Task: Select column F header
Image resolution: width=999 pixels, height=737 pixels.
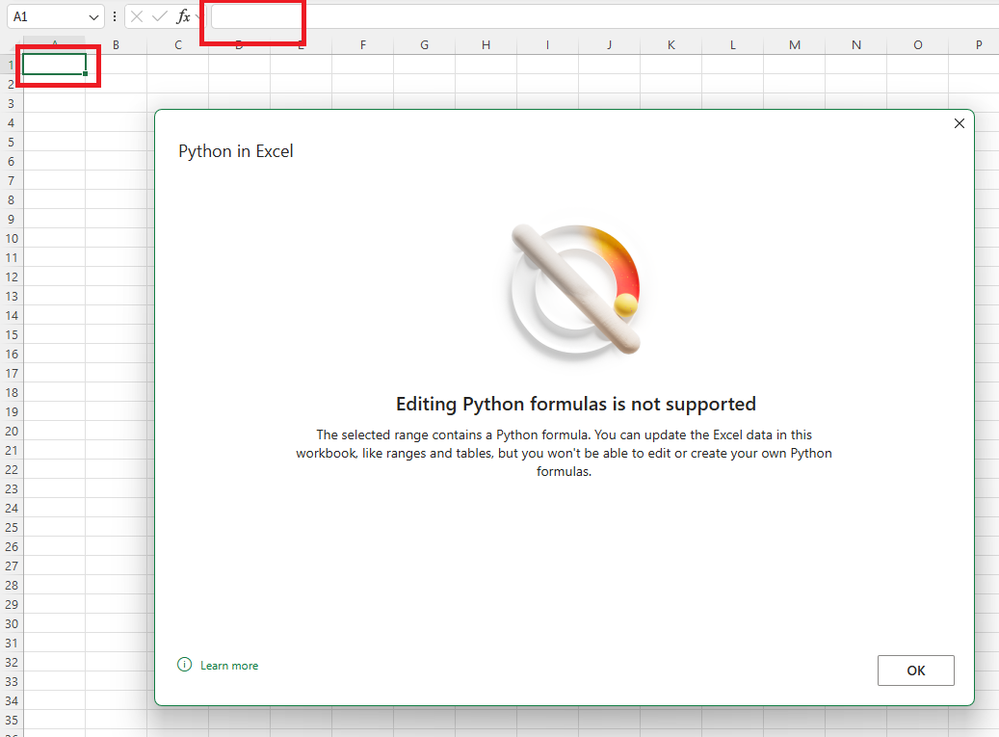Action: coord(363,45)
